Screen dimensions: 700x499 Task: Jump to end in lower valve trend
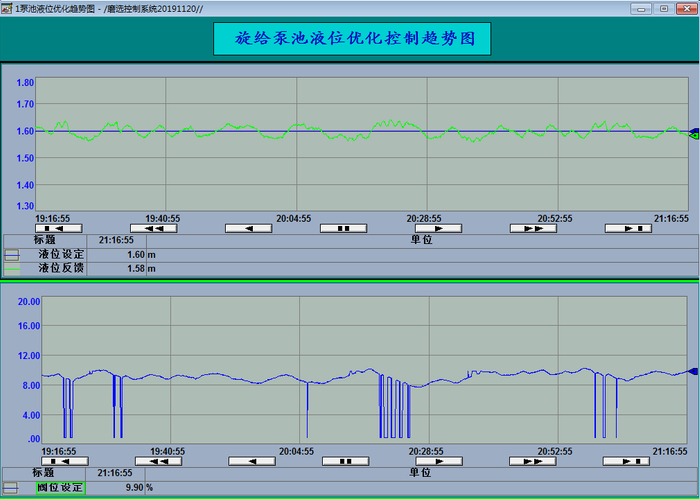click(626, 461)
